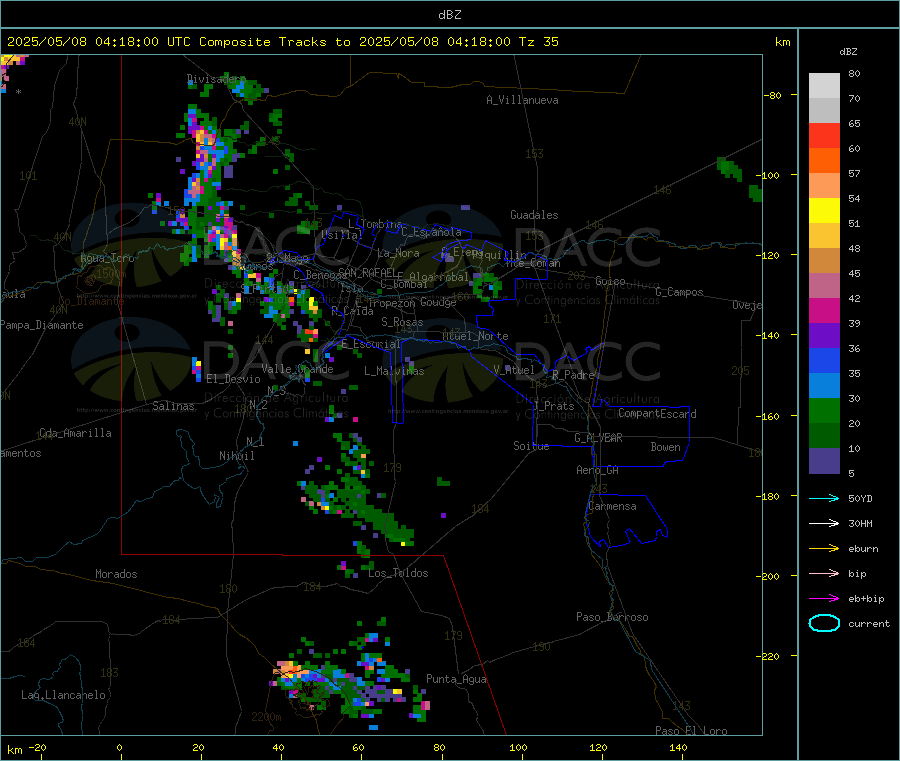This screenshot has width=900, height=761.
Task: Click the CompantEscard location label
Action: point(657,413)
